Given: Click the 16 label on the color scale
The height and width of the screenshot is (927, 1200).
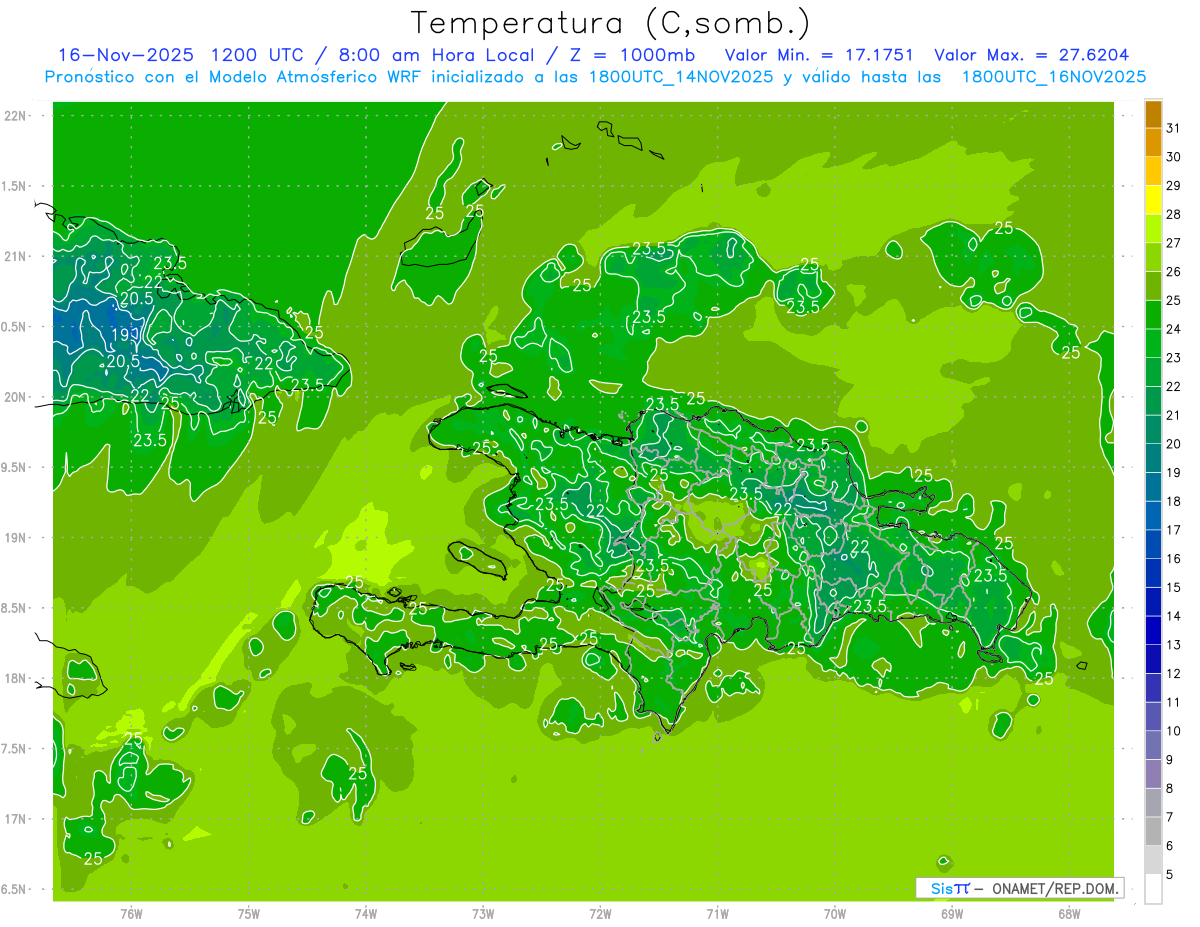Looking at the screenshot, I should pyautogui.click(x=1174, y=559).
